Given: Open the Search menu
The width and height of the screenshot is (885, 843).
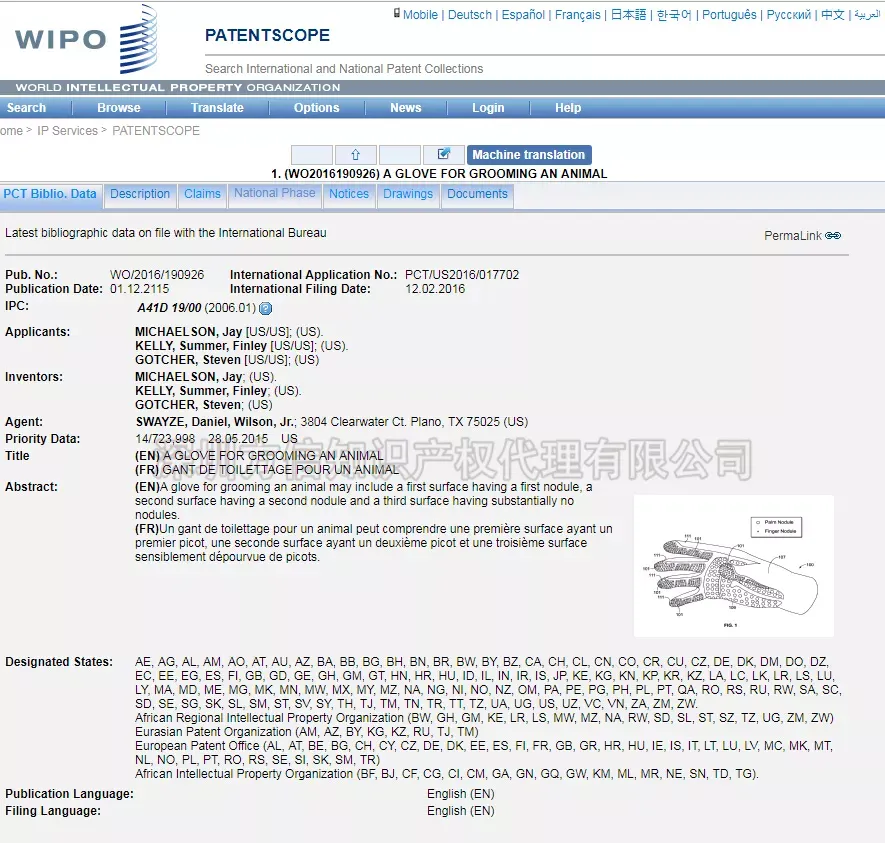Looking at the screenshot, I should 26,108.
